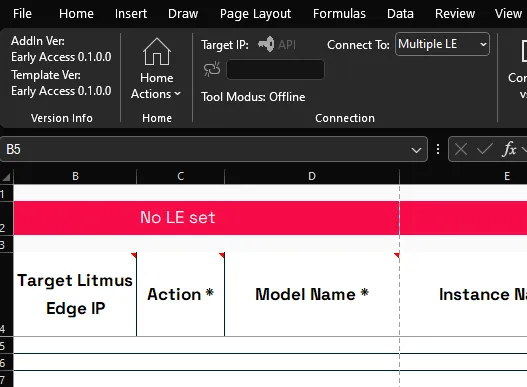The image size is (527, 387).
Task: Click 'Tool Modus: Offline' status text
Action: coord(253,97)
